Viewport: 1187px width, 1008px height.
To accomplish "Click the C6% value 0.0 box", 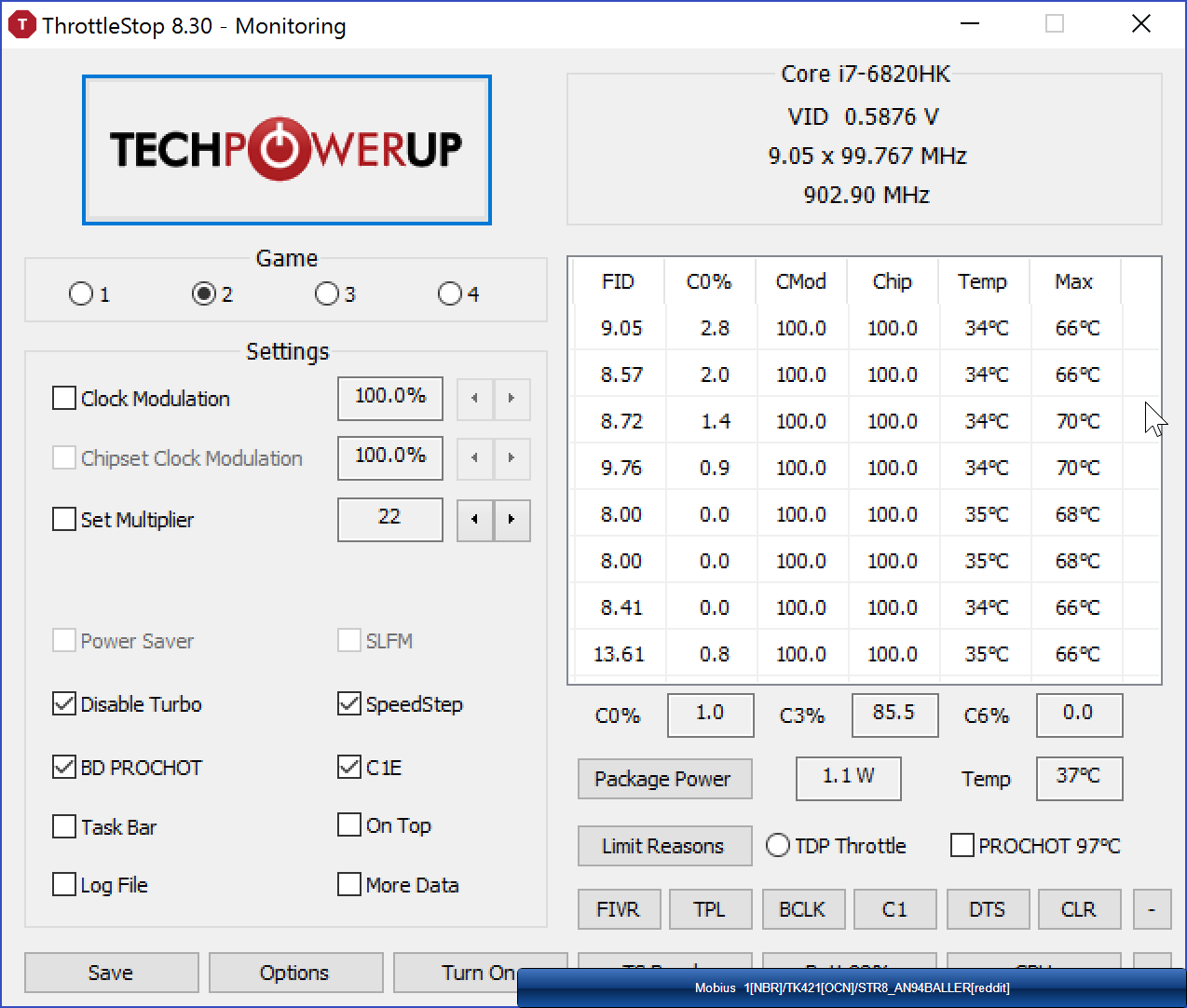I will (x=1079, y=715).
